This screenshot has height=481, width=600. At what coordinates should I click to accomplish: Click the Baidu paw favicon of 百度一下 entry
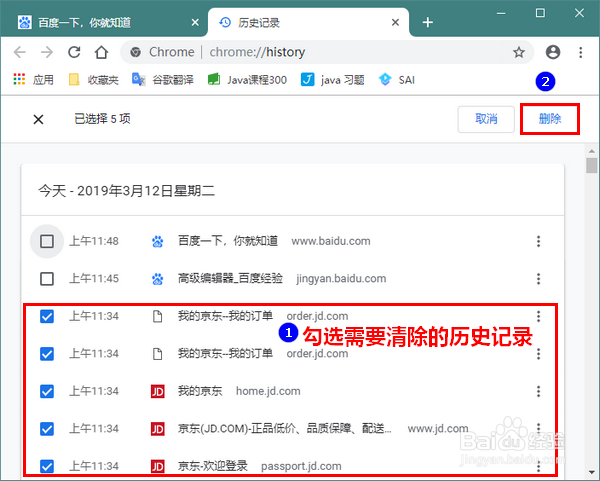coord(158,241)
